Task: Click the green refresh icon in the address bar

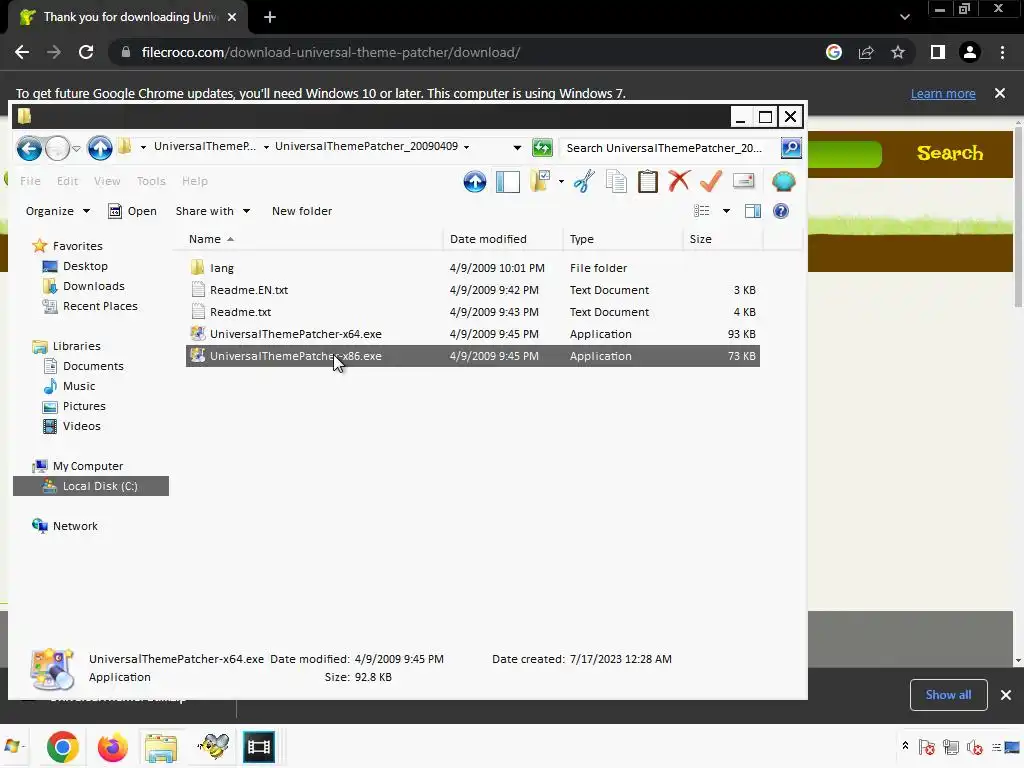Action: click(542, 148)
